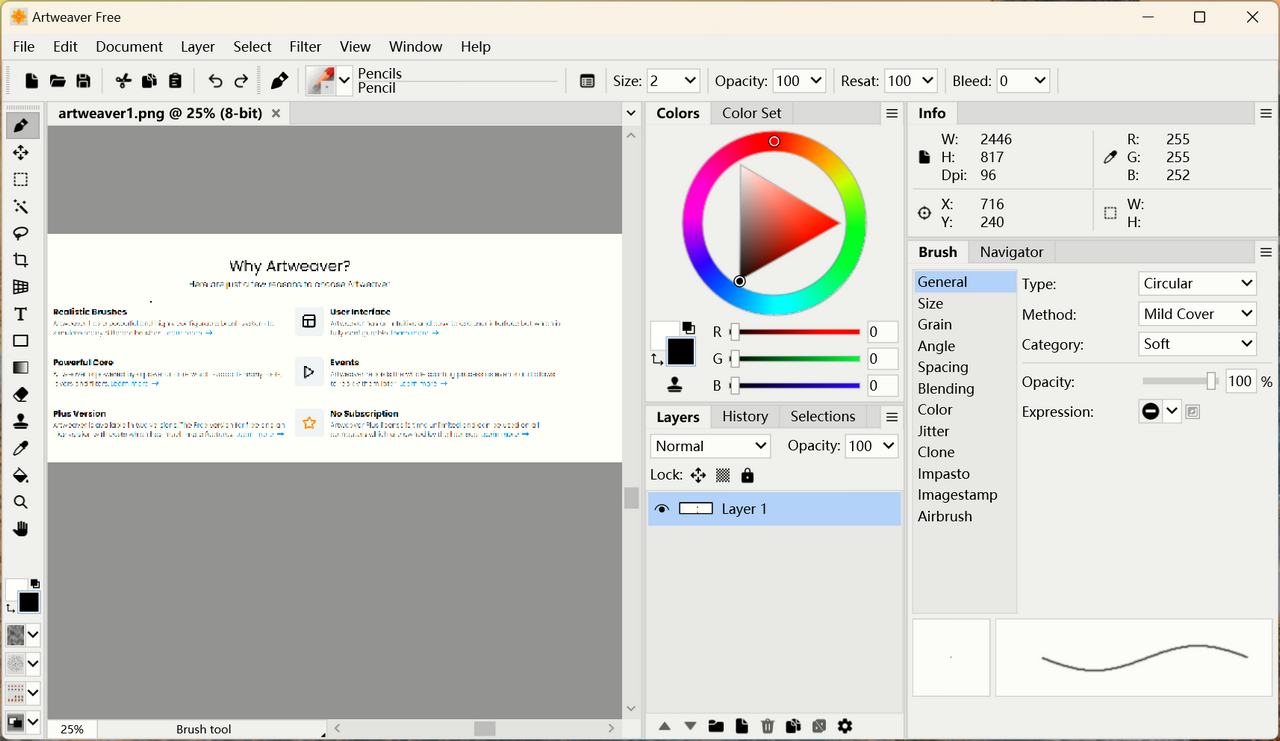Open the layer blend mode dropdown set to Normal
This screenshot has width=1280, height=741.
tap(709, 445)
